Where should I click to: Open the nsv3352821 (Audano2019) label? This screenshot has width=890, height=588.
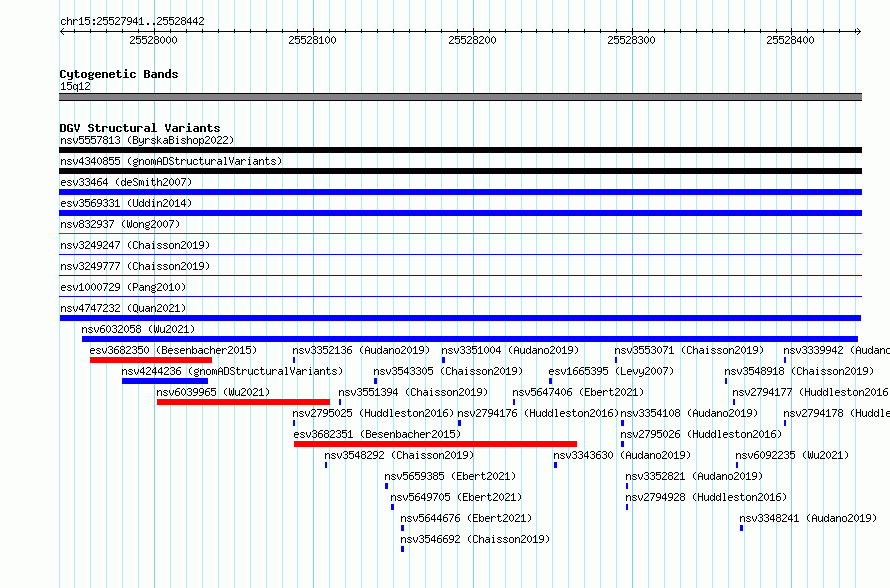(694, 476)
